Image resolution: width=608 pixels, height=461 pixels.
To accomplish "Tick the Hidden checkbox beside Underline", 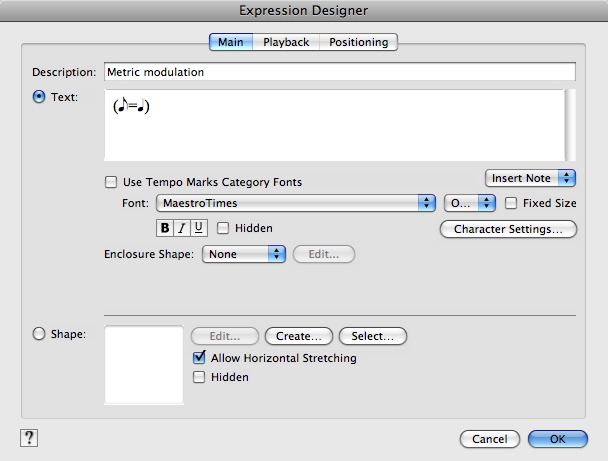I will (x=223, y=228).
